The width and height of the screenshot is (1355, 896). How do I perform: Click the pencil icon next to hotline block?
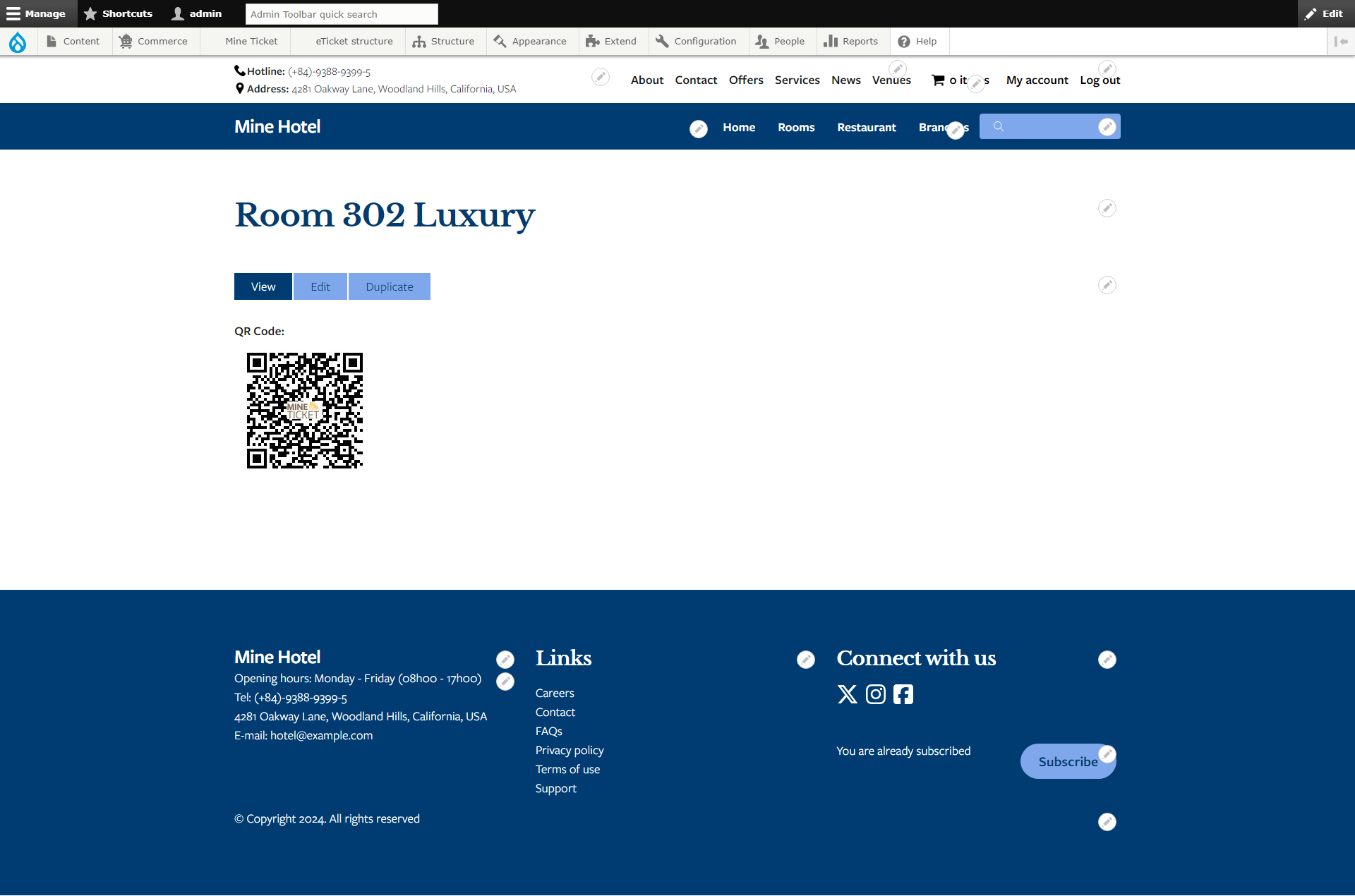601,77
